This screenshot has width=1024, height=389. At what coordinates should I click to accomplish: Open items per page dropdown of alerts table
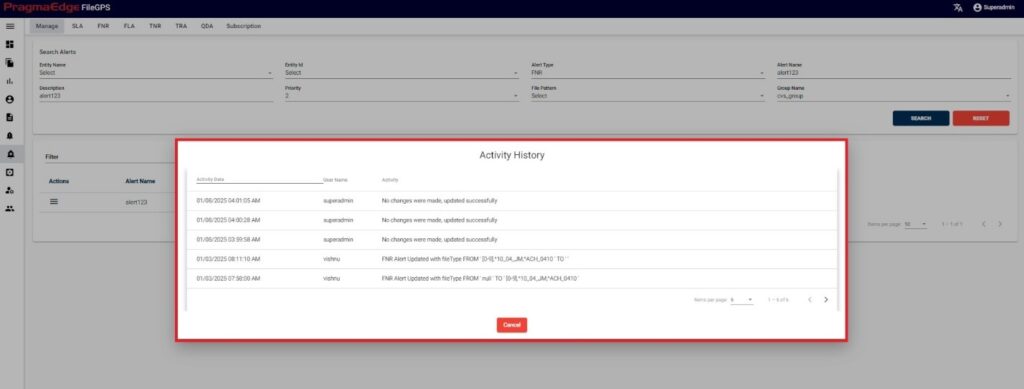[x=916, y=224]
